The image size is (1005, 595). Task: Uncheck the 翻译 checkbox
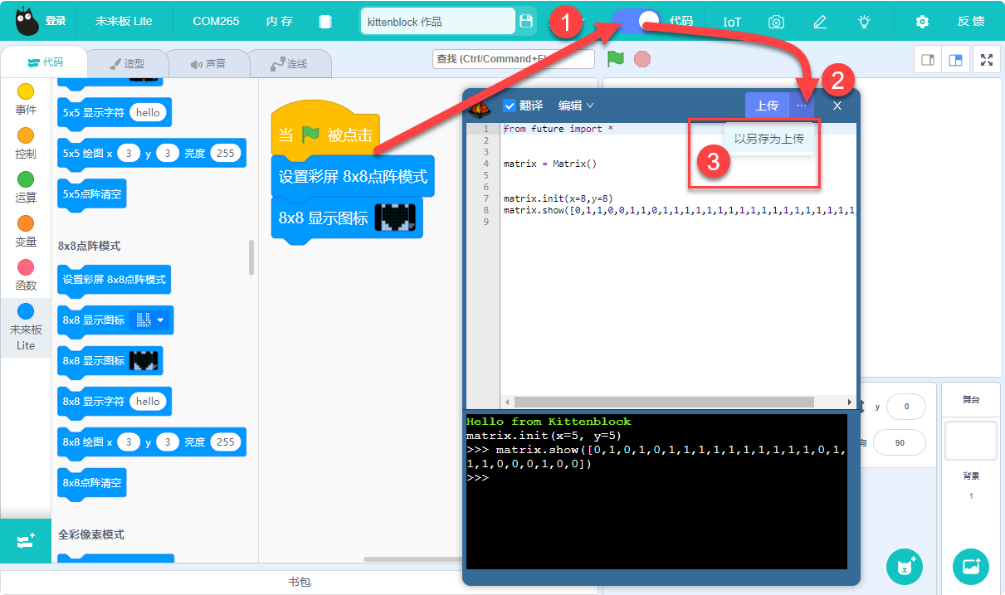[510, 106]
